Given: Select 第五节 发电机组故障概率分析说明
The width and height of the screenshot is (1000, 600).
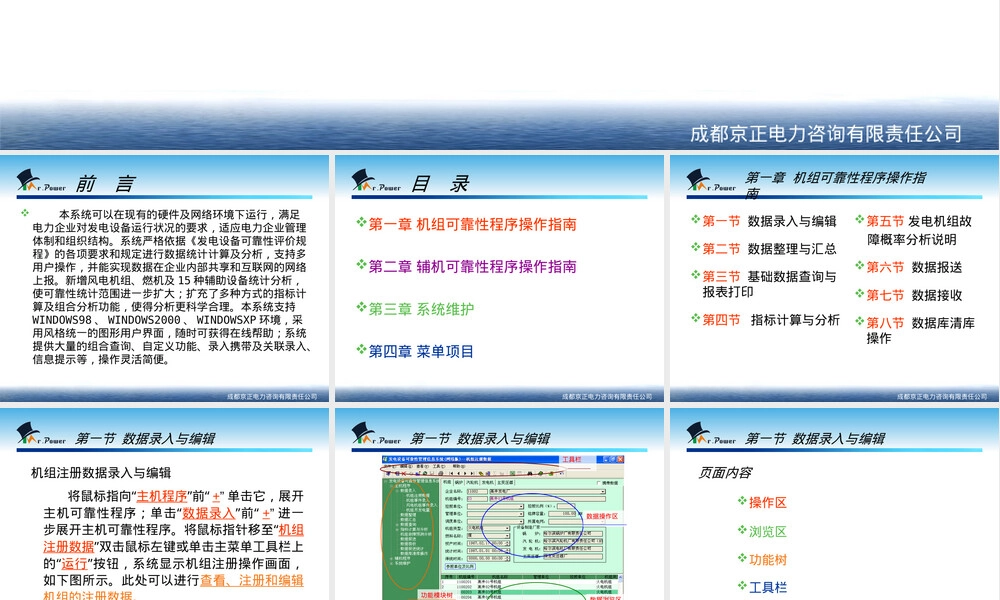Looking at the screenshot, I should pos(919,230).
